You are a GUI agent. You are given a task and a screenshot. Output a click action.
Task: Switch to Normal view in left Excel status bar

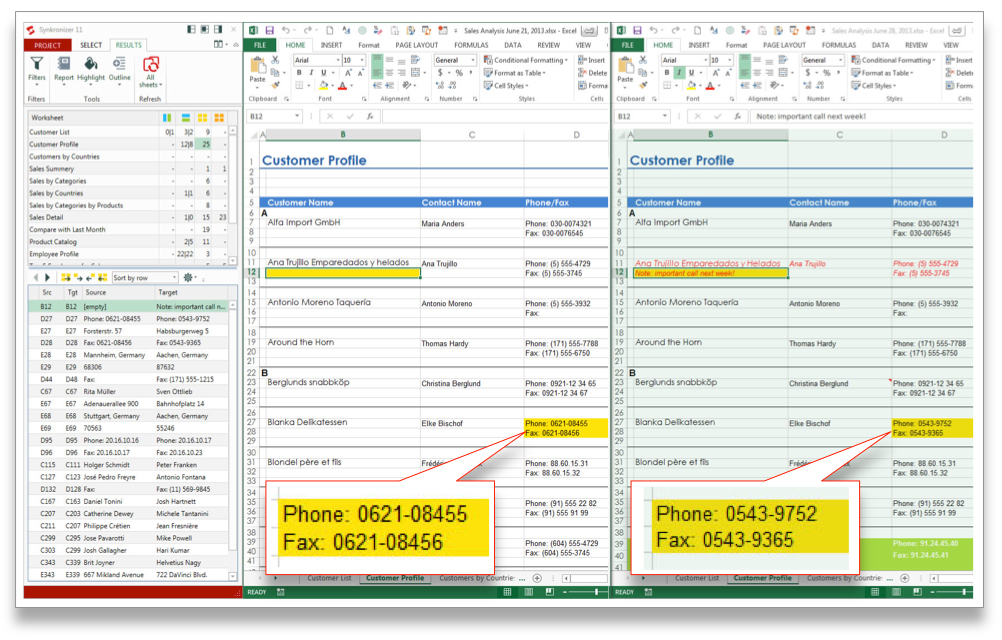(x=507, y=592)
